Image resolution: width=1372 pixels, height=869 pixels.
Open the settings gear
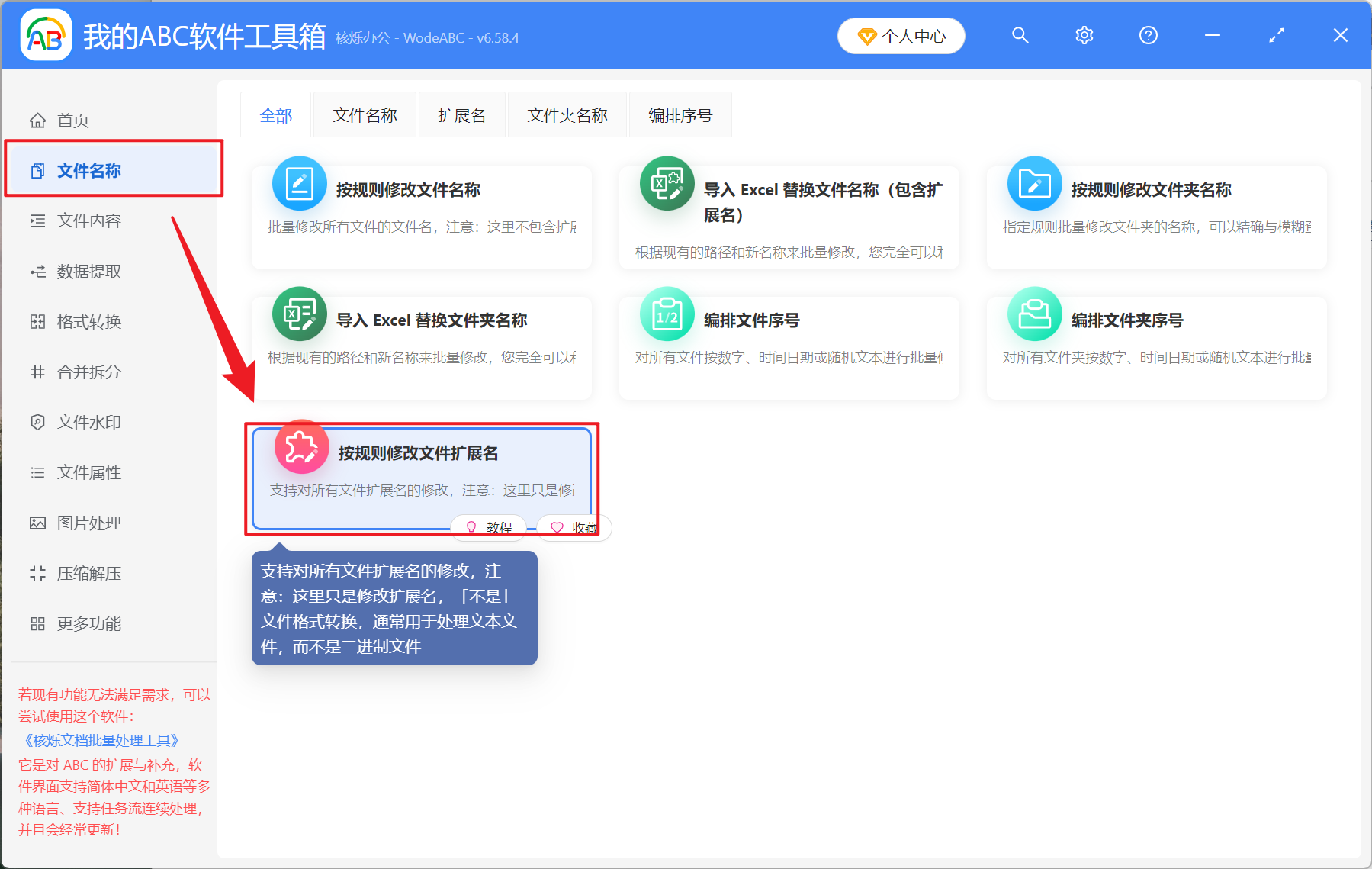click(x=1084, y=35)
